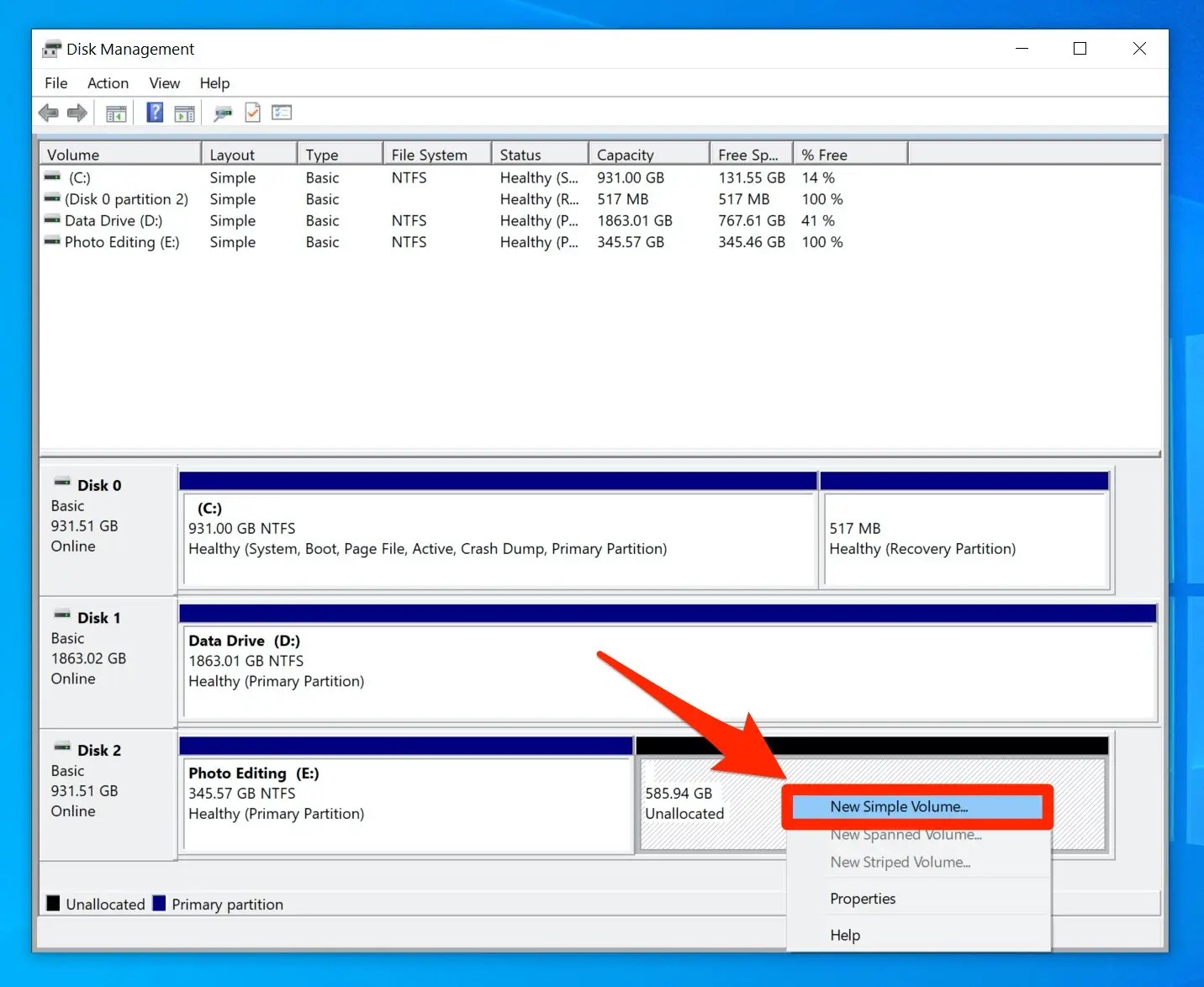1204x987 pixels.
Task: Click the Simple layout cell in Photo Editing row
Action: (233, 242)
